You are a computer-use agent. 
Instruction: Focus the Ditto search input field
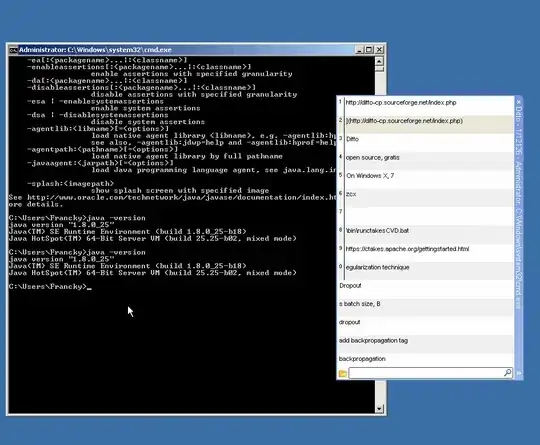(x=426, y=373)
